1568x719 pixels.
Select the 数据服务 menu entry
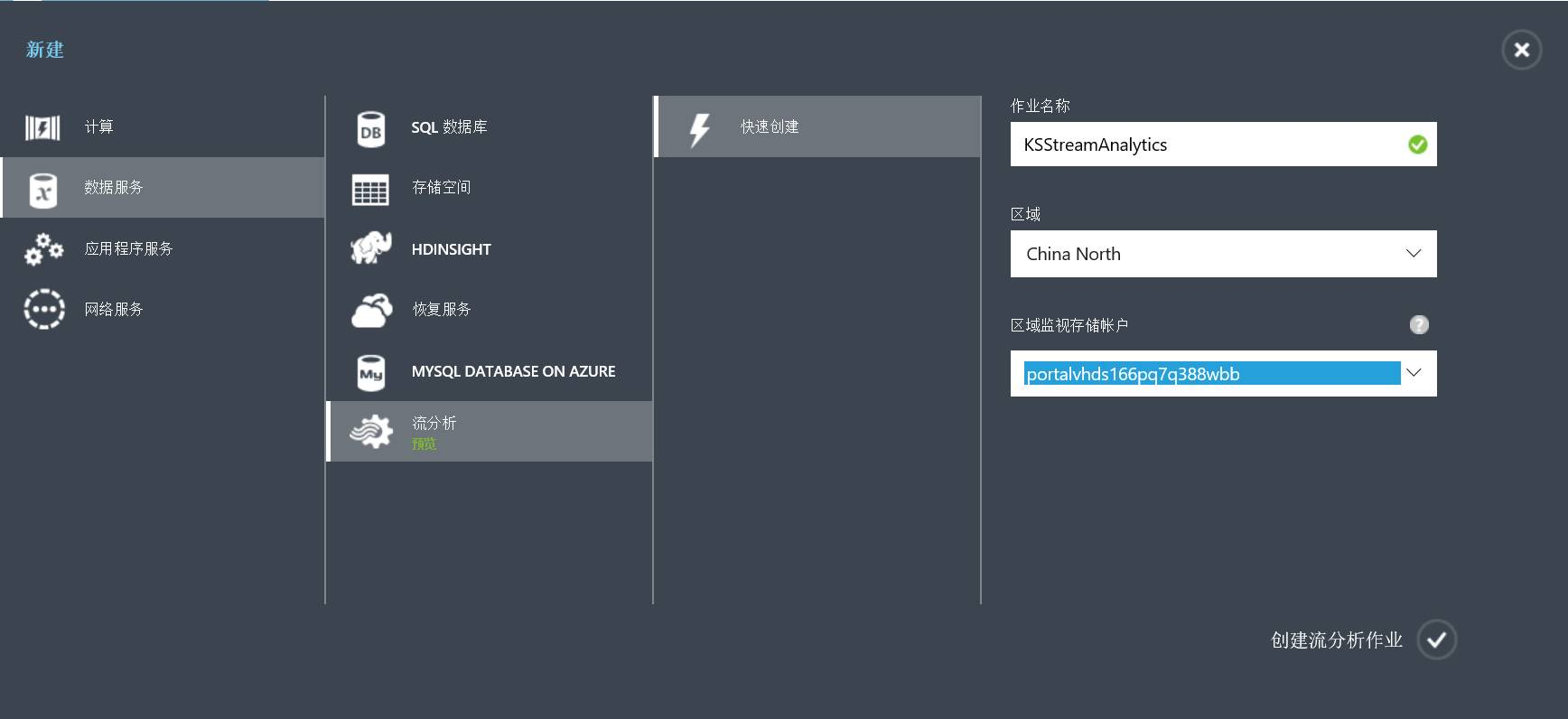163,187
